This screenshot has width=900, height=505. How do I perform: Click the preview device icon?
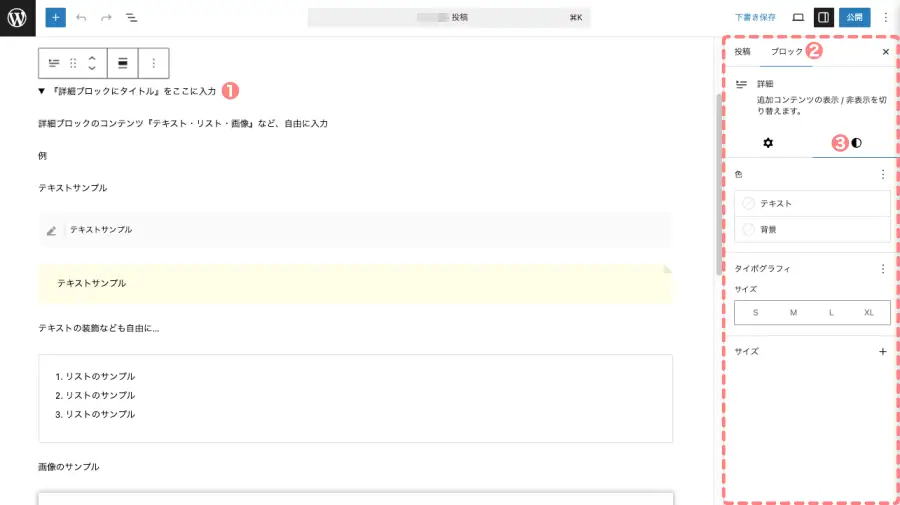point(798,17)
